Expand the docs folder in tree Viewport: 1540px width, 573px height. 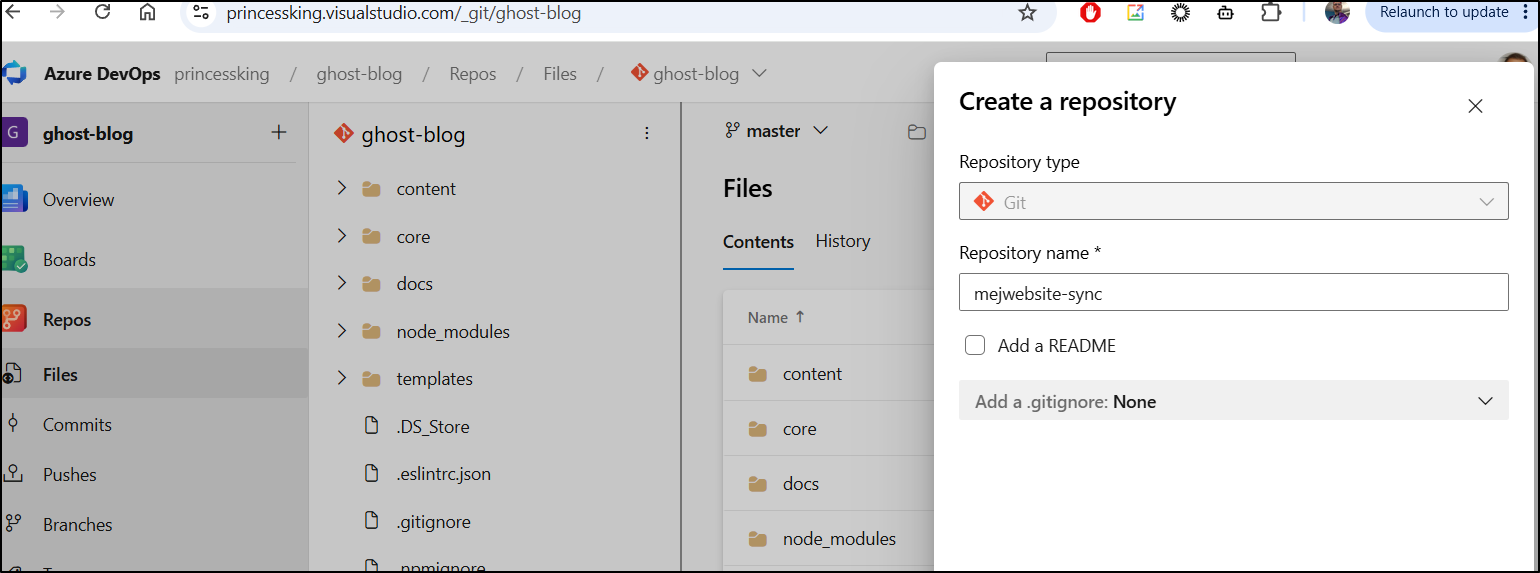tap(341, 283)
